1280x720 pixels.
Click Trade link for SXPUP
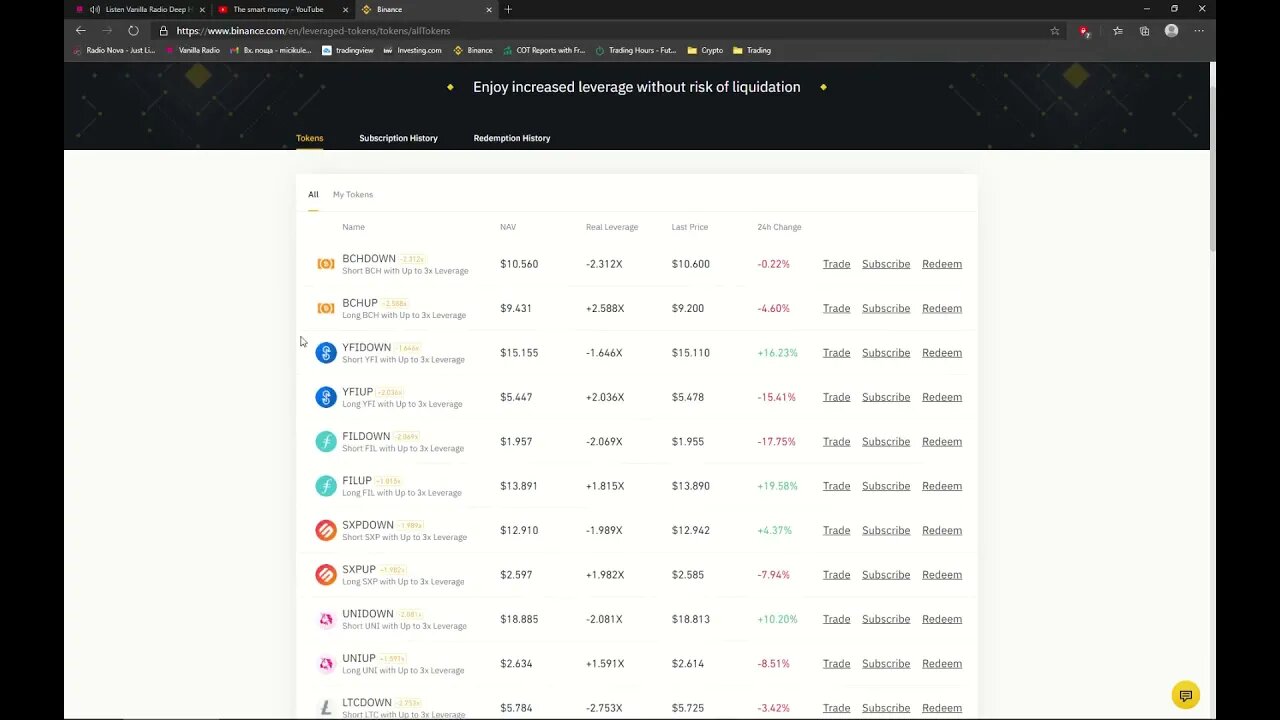[x=836, y=574]
